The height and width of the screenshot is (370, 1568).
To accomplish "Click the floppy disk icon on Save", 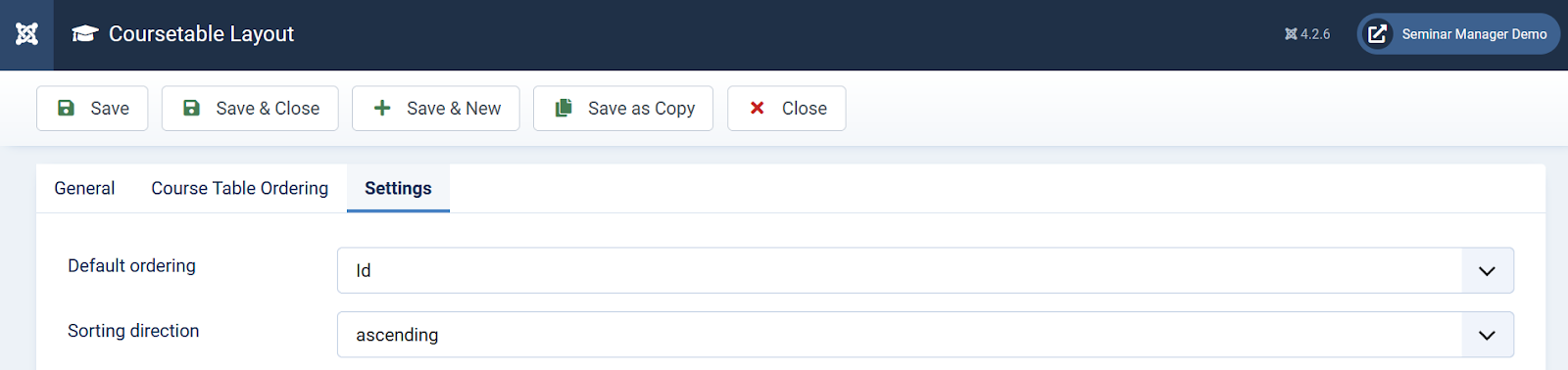I will [x=66, y=108].
